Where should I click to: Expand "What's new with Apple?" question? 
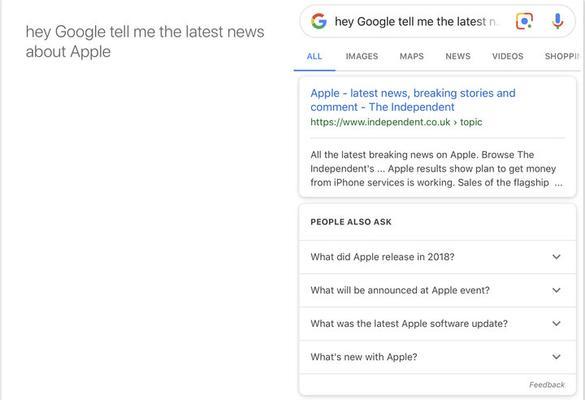click(437, 357)
